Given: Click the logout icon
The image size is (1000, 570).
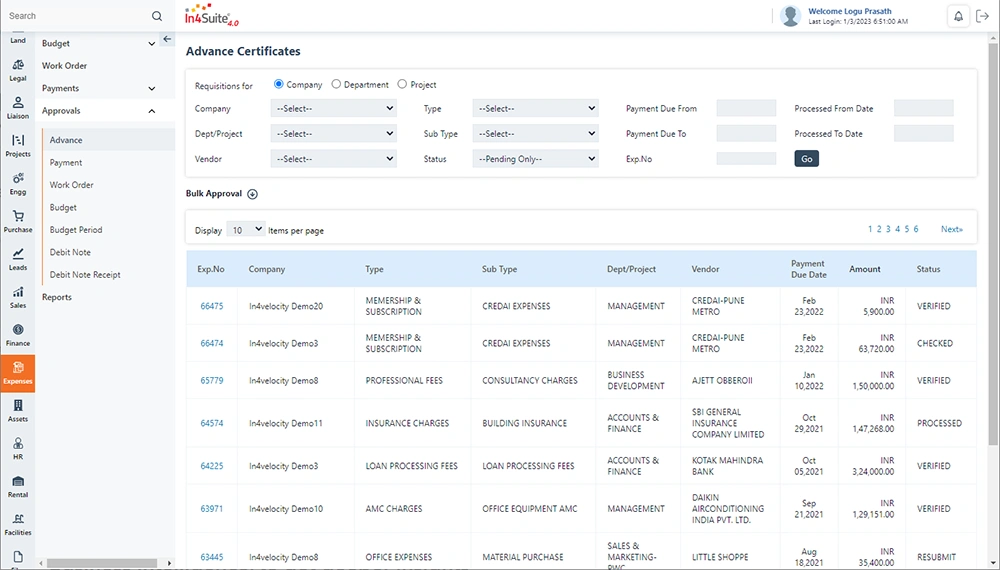Looking at the screenshot, I should pyautogui.click(x=982, y=17).
